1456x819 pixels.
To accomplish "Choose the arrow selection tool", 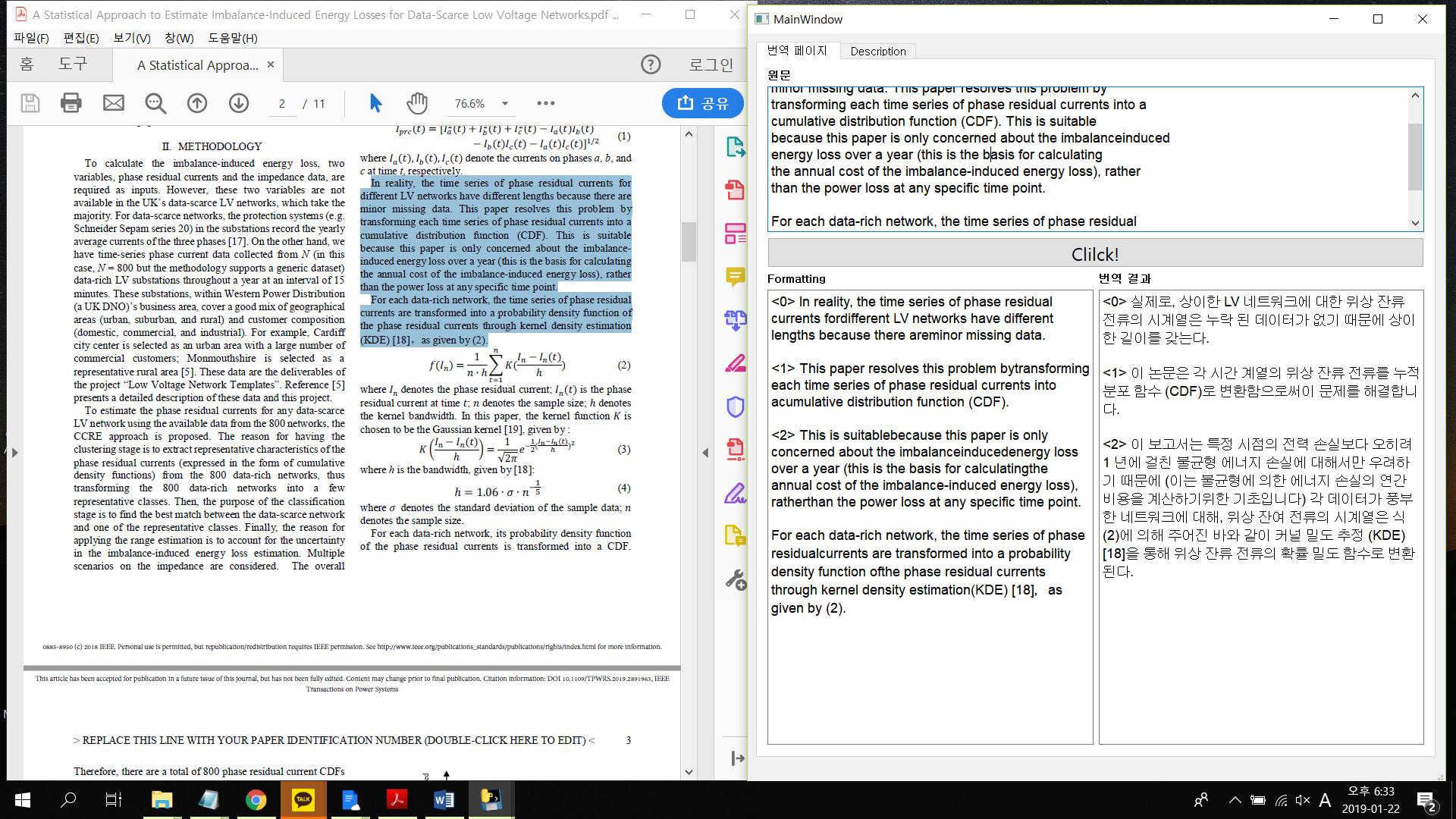I will [x=375, y=103].
